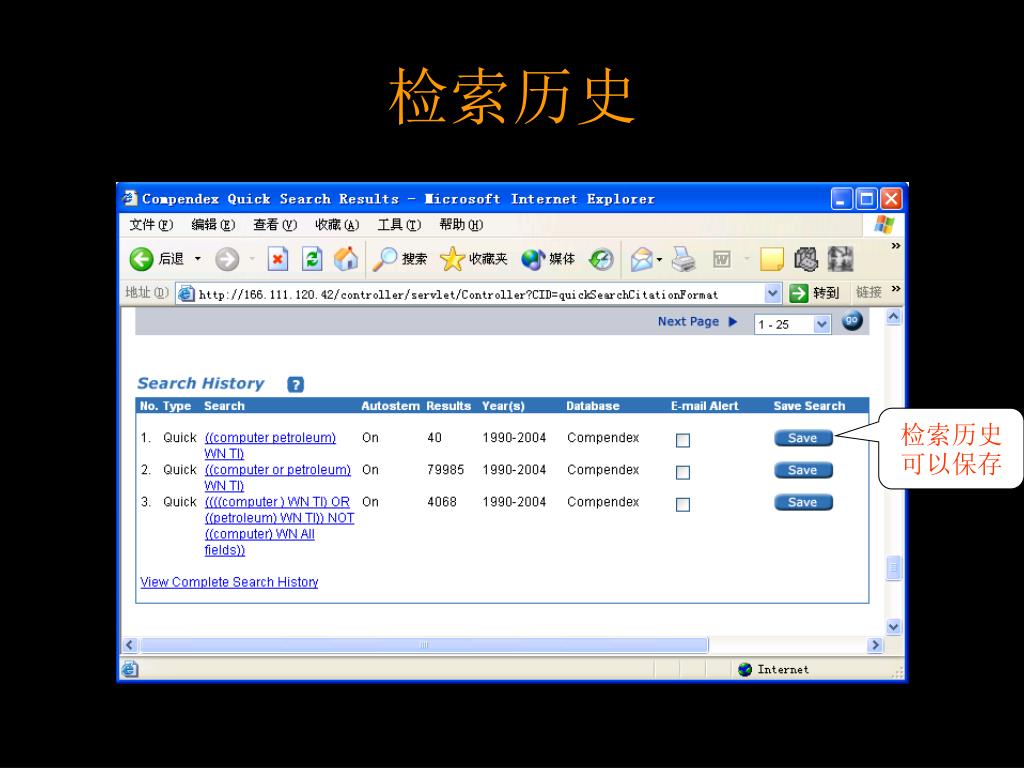Open the 查看(V) menu
The height and width of the screenshot is (768, 1024).
tap(275, 225)
